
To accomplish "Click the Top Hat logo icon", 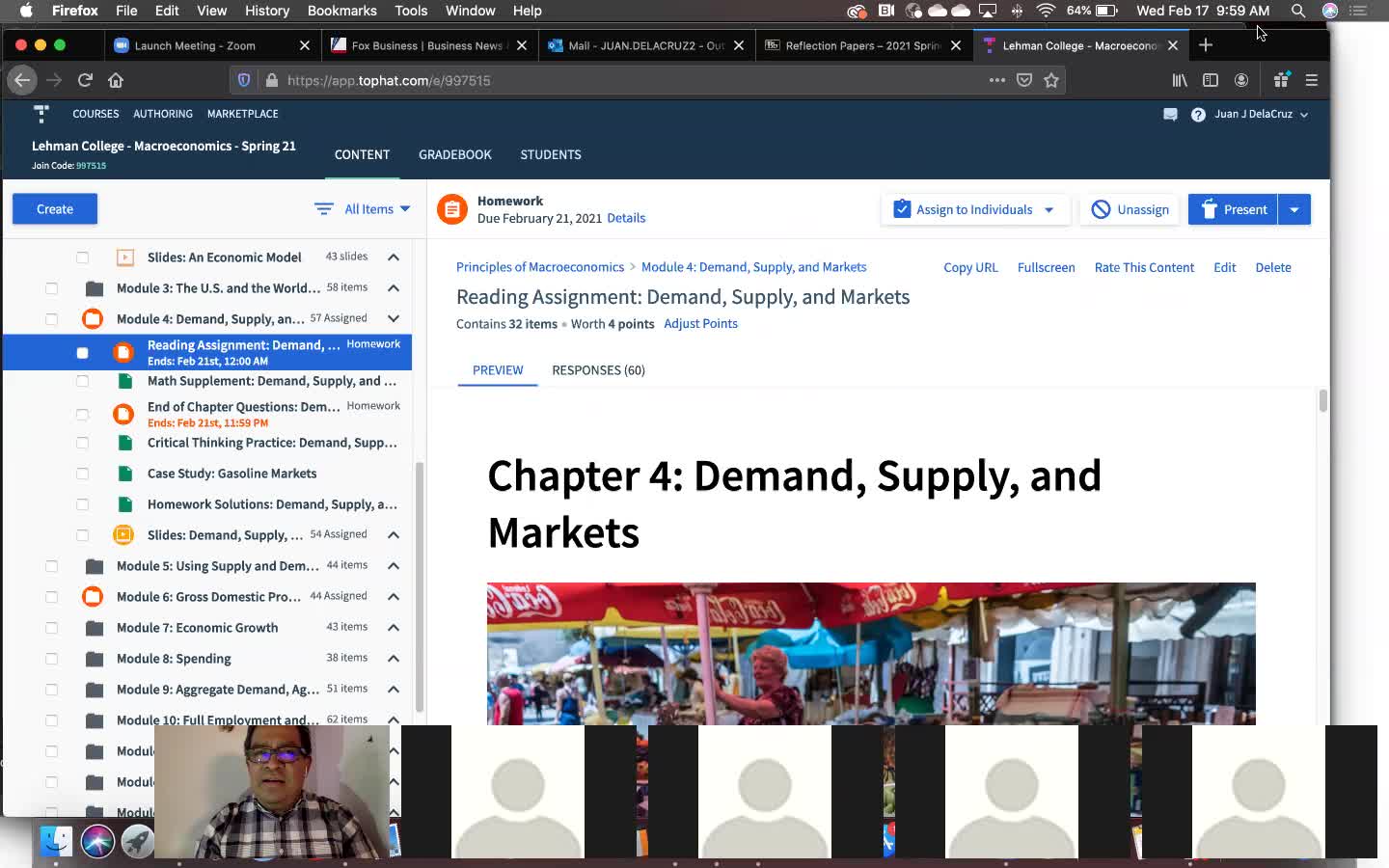I will 41,114.
